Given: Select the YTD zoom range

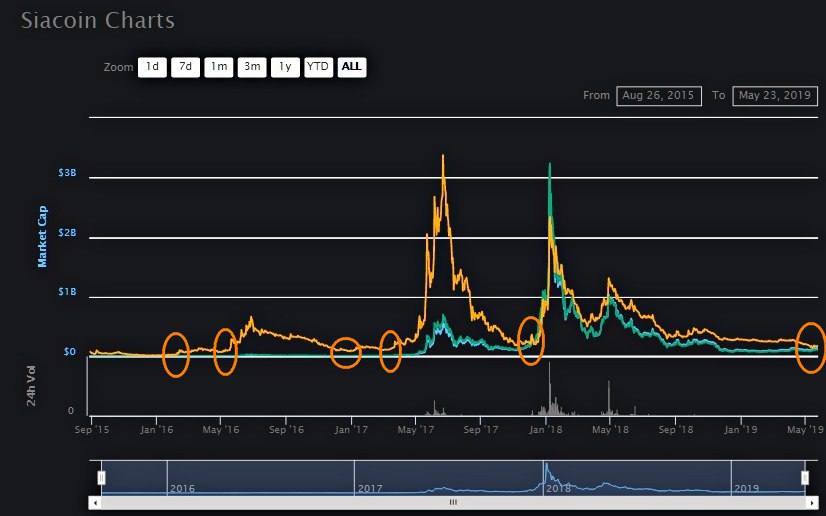Looking at the screenshot, I should pyautogui.click(x=318, y=67).
